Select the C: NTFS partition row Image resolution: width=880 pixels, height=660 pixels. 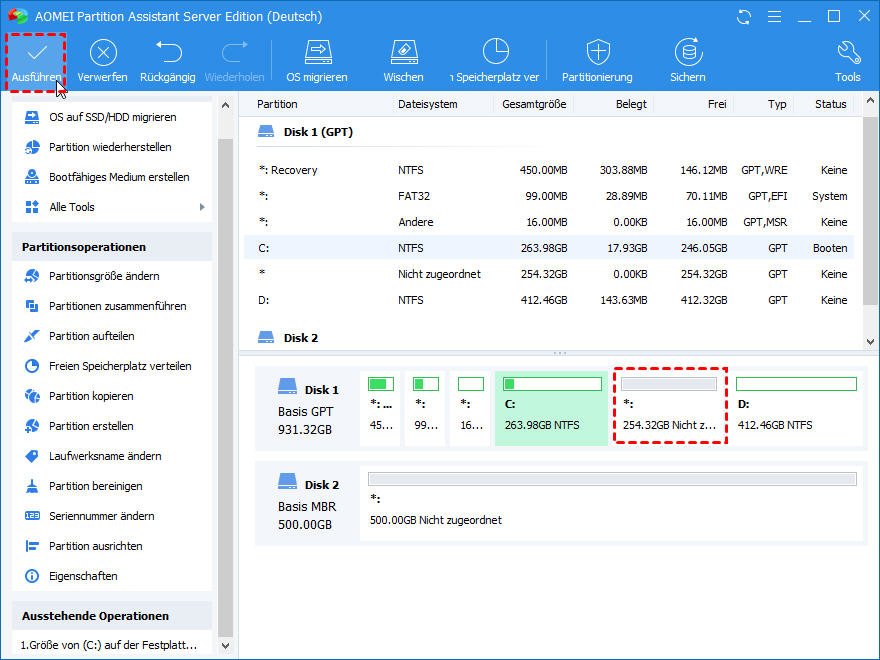tap(550, 248)
